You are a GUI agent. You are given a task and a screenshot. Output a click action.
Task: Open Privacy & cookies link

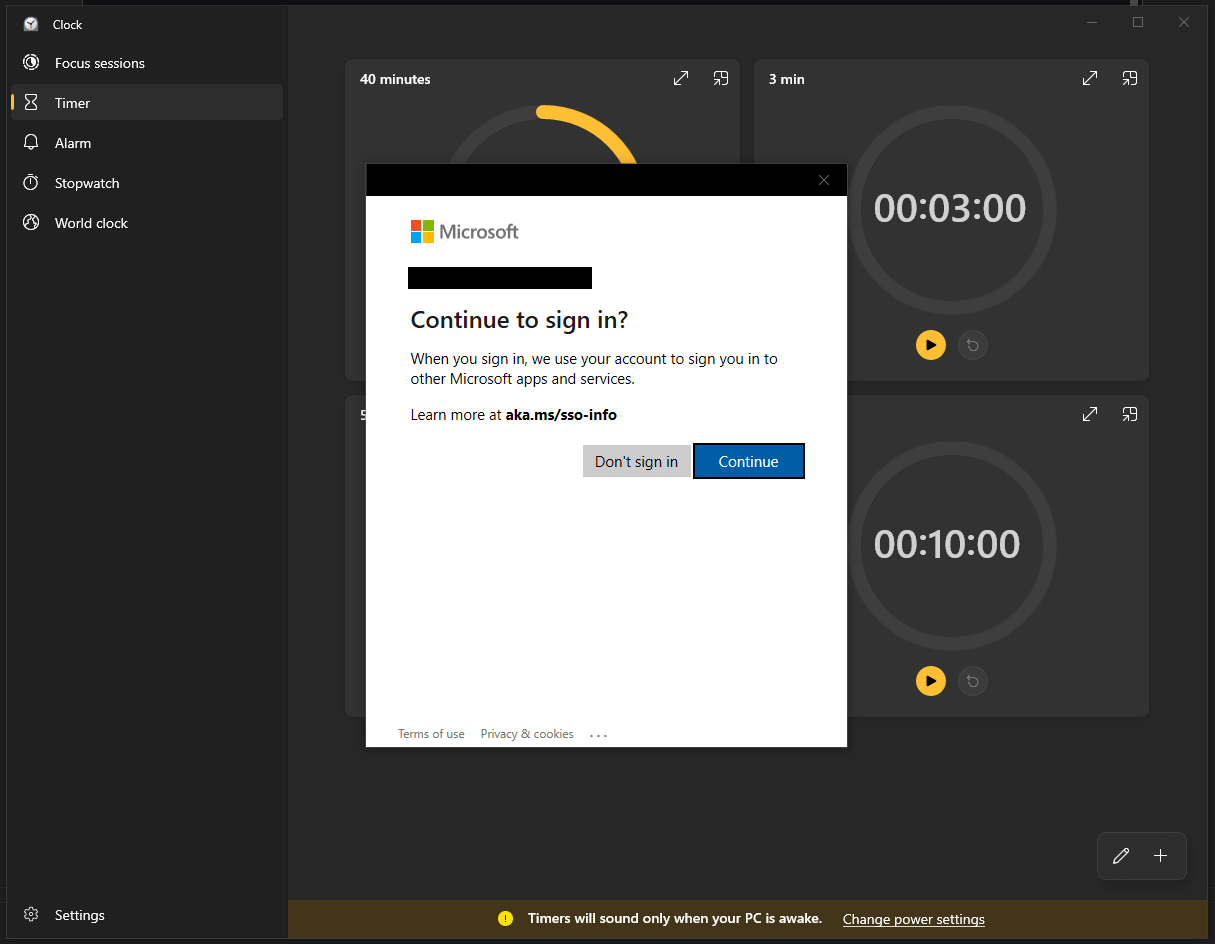527,734
